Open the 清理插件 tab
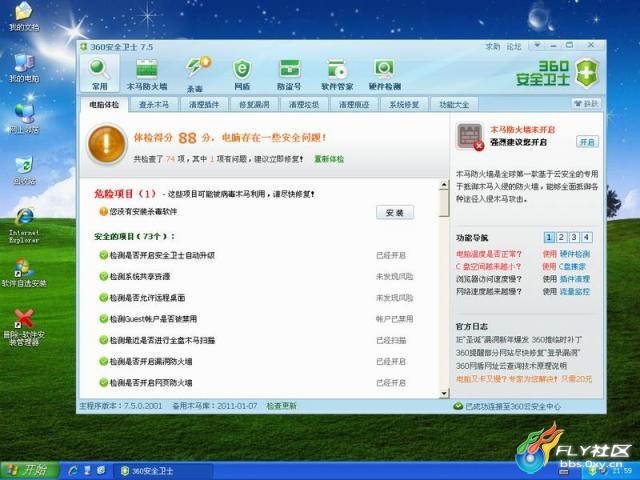 tap(204, 104)
